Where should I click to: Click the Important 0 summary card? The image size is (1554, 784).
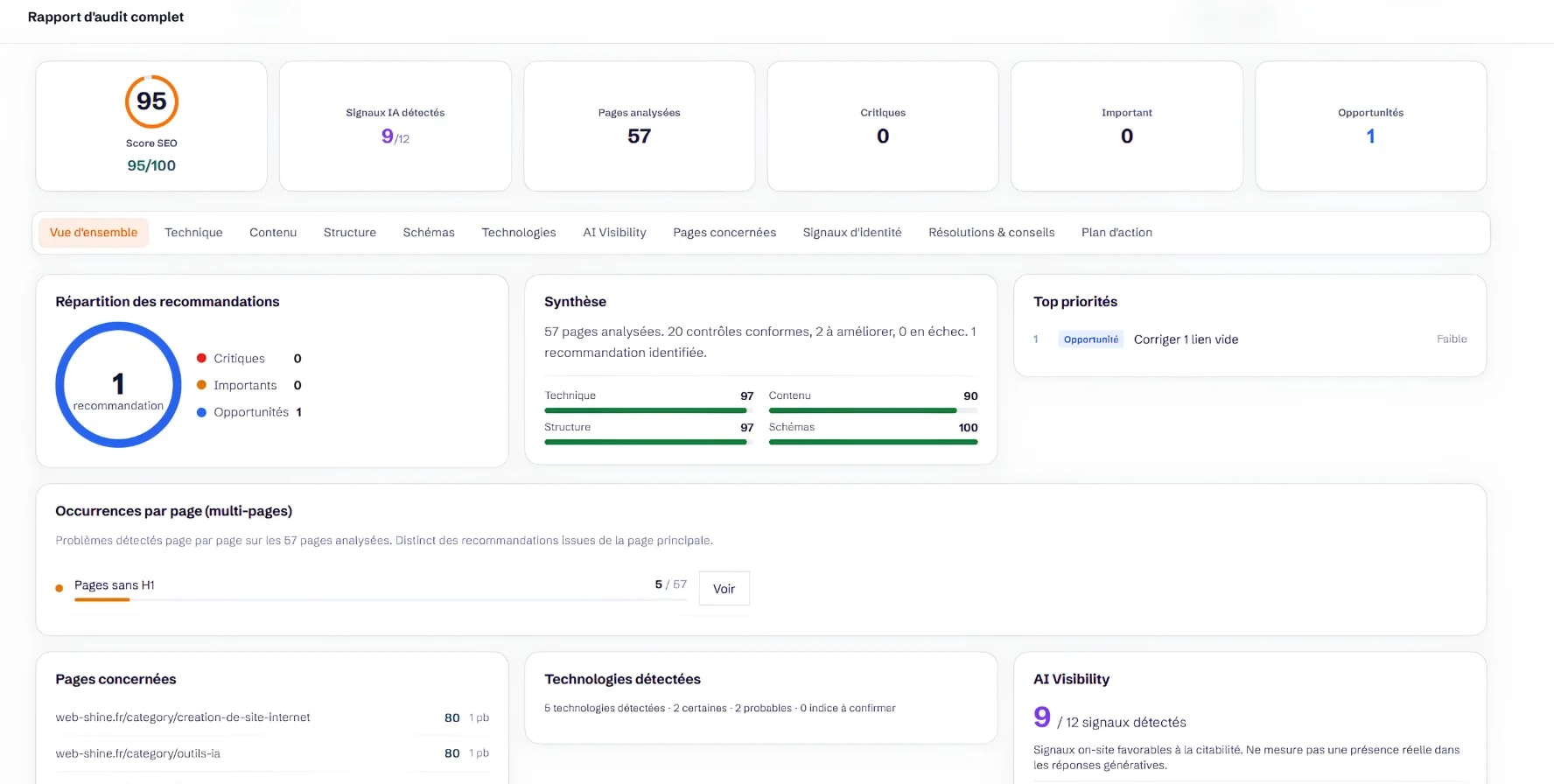click(1127, 126)
